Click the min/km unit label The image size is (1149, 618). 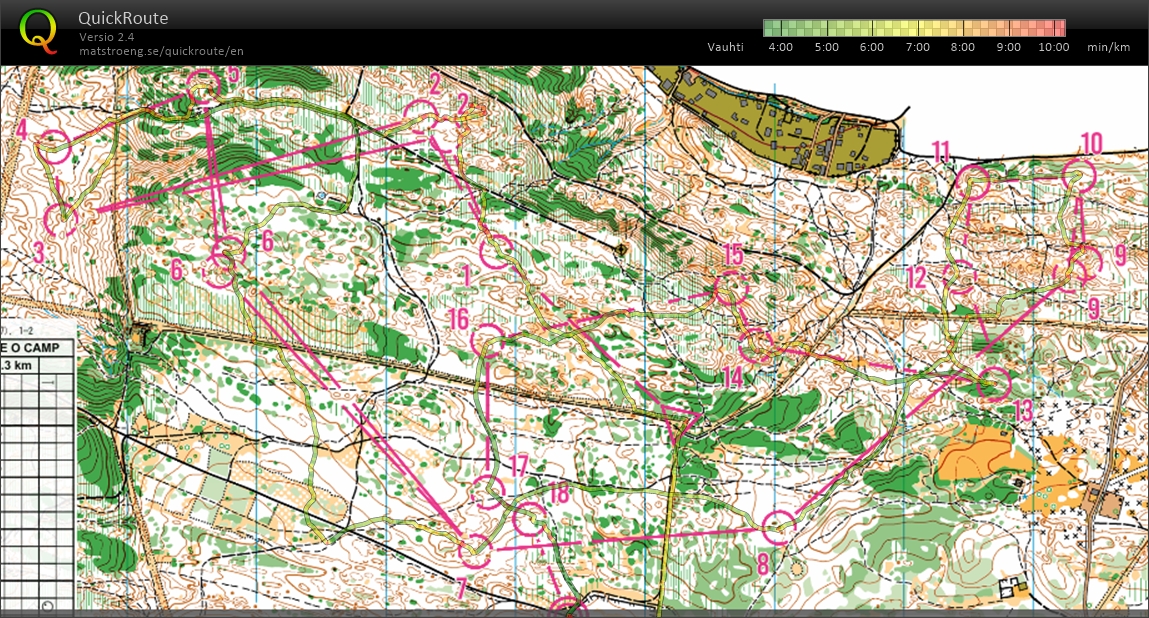tap(1108, 47)
